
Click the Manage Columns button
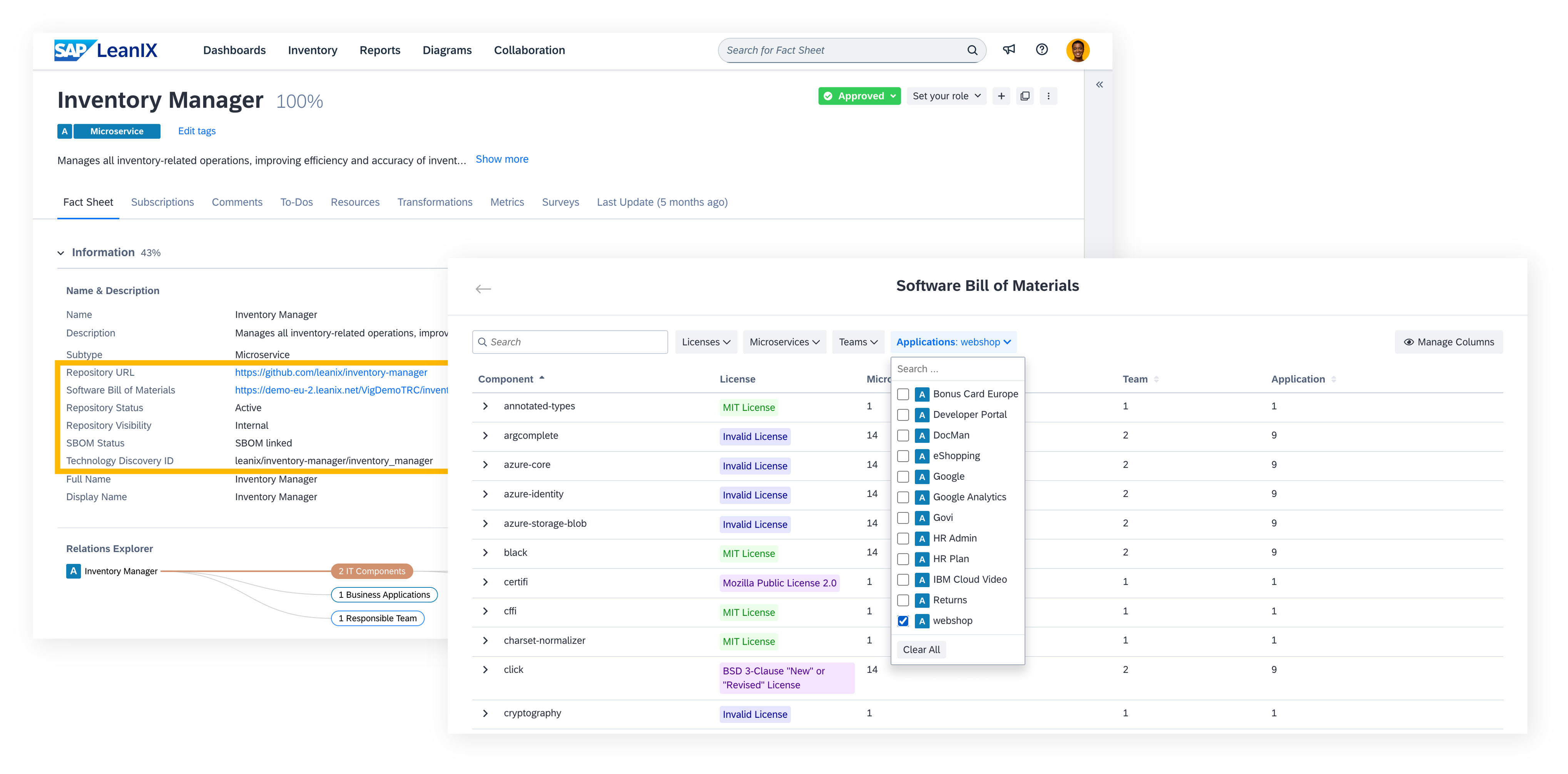pos(1449,342)
